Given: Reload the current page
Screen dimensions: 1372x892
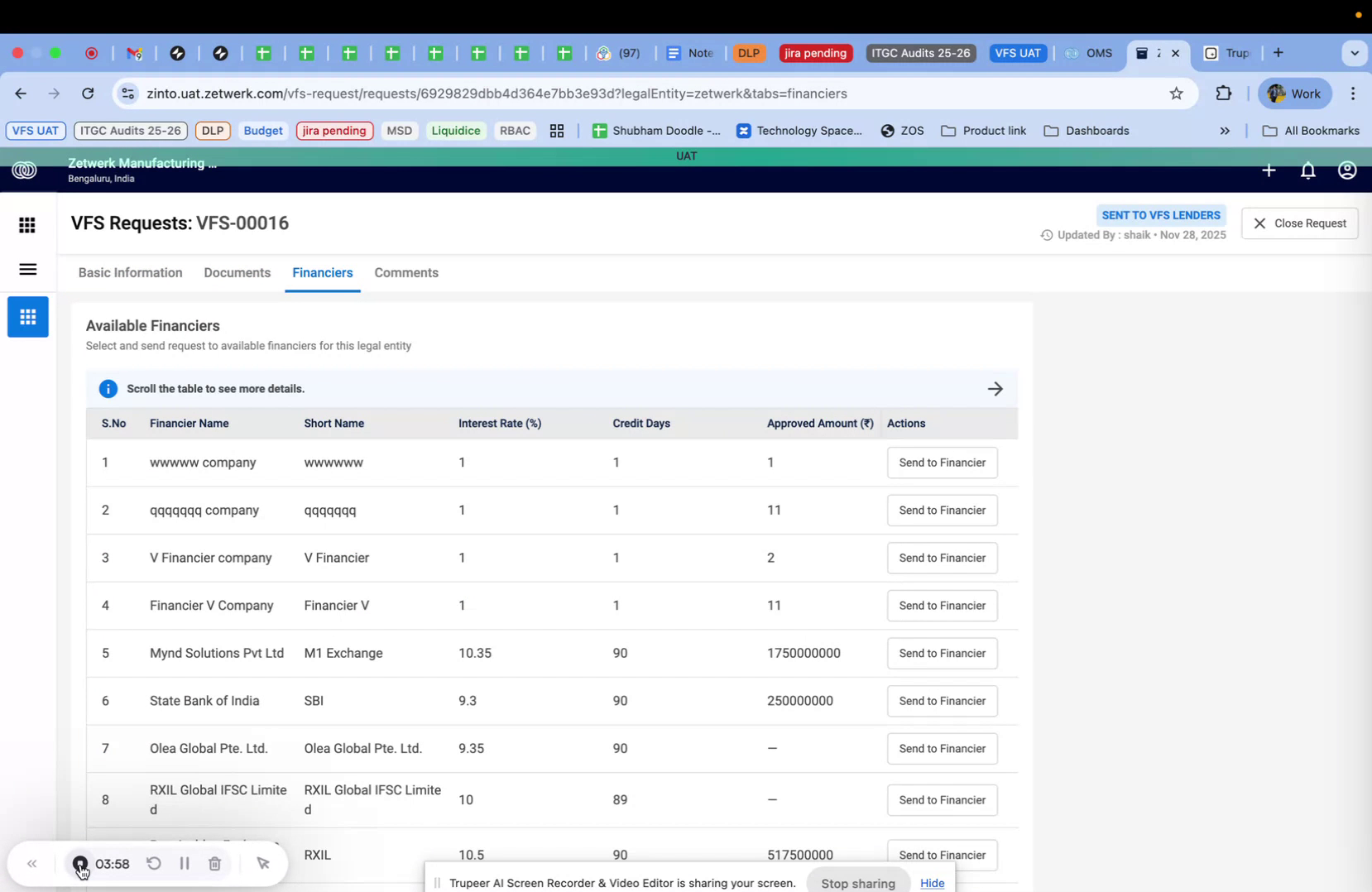Looking at the screenshot, I should tap(88, 94).
